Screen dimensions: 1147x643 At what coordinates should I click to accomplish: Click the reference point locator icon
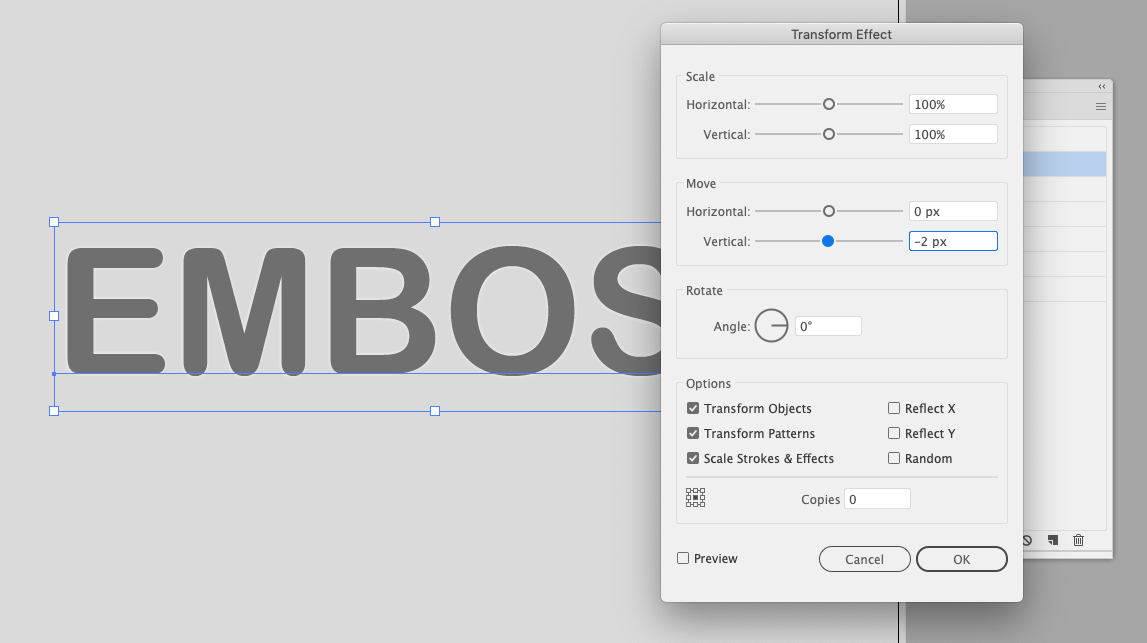[x=695, y=496]
